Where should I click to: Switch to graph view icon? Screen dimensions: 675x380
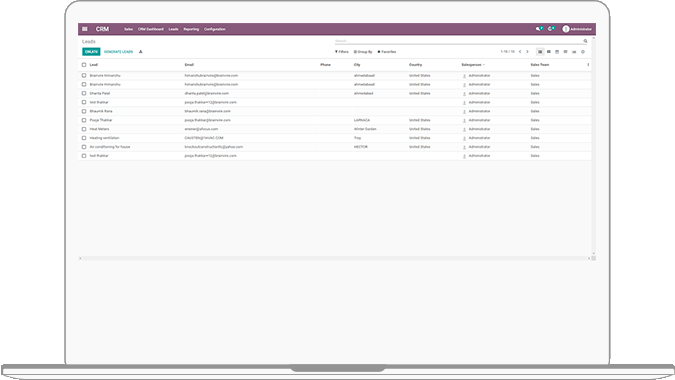[574, 52]
